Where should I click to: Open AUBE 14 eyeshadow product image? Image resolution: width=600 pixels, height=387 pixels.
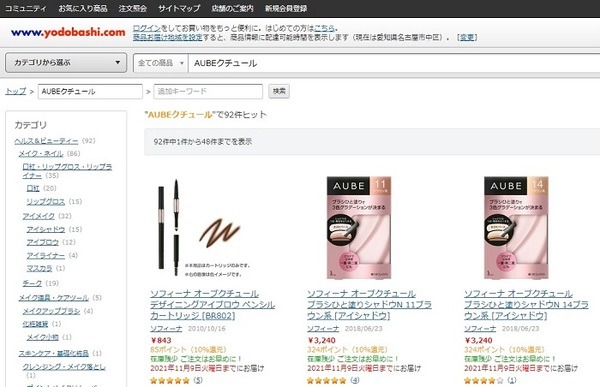point(516,227)
